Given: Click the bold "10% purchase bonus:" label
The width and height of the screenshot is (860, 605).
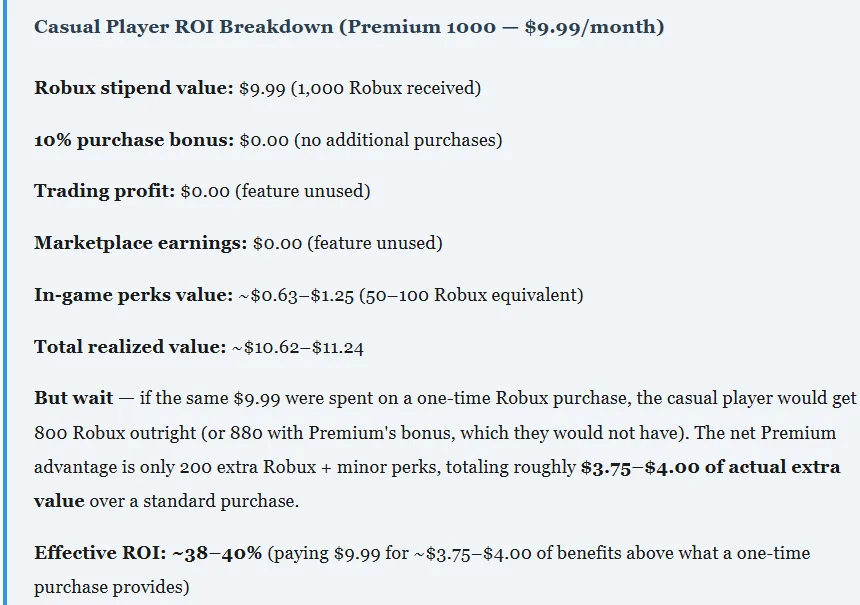Looking at the screenshot, I should point(133,140).
